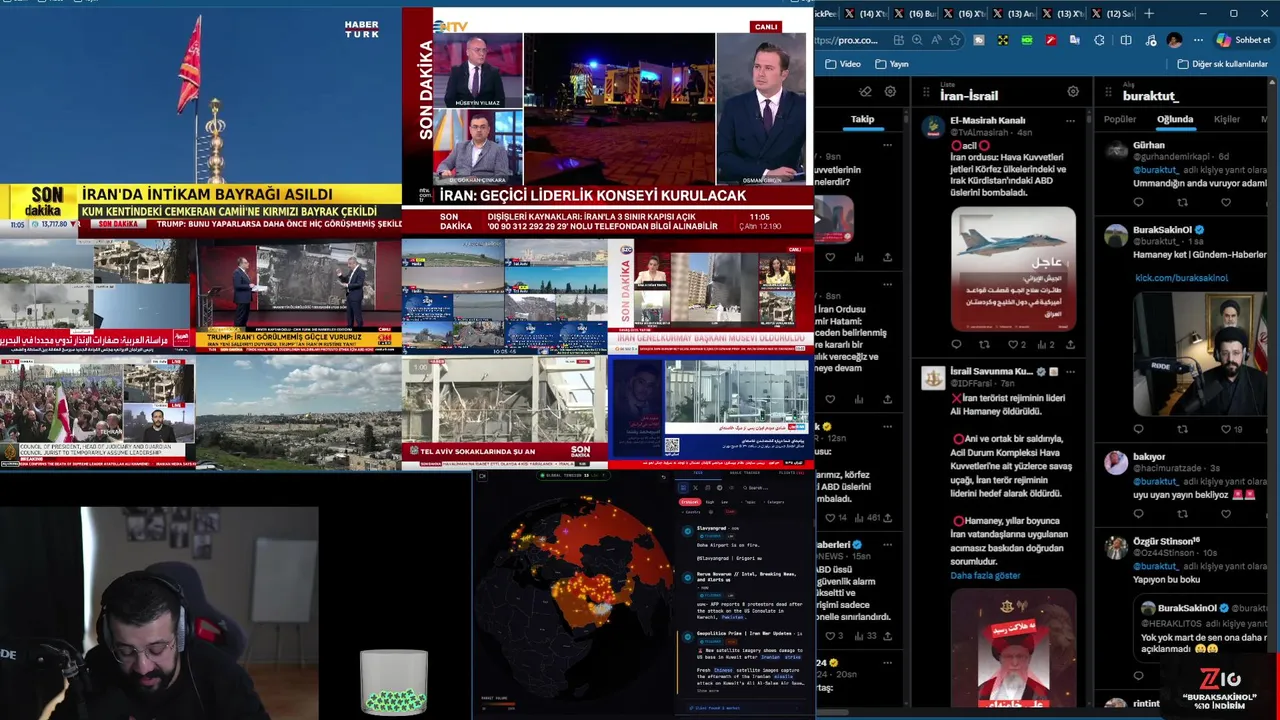This screenshot has width=1280, height=720.
Task: Click the buraktut_ column drag handle
Action: (x=1109, y=92)
